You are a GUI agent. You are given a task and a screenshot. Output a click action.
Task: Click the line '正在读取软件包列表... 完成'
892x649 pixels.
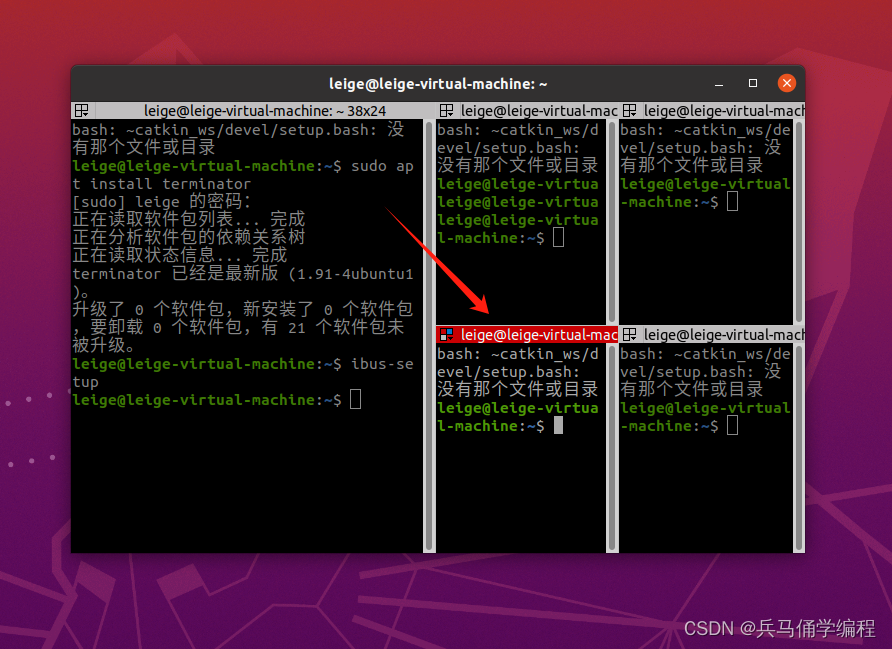click(189, 220)
